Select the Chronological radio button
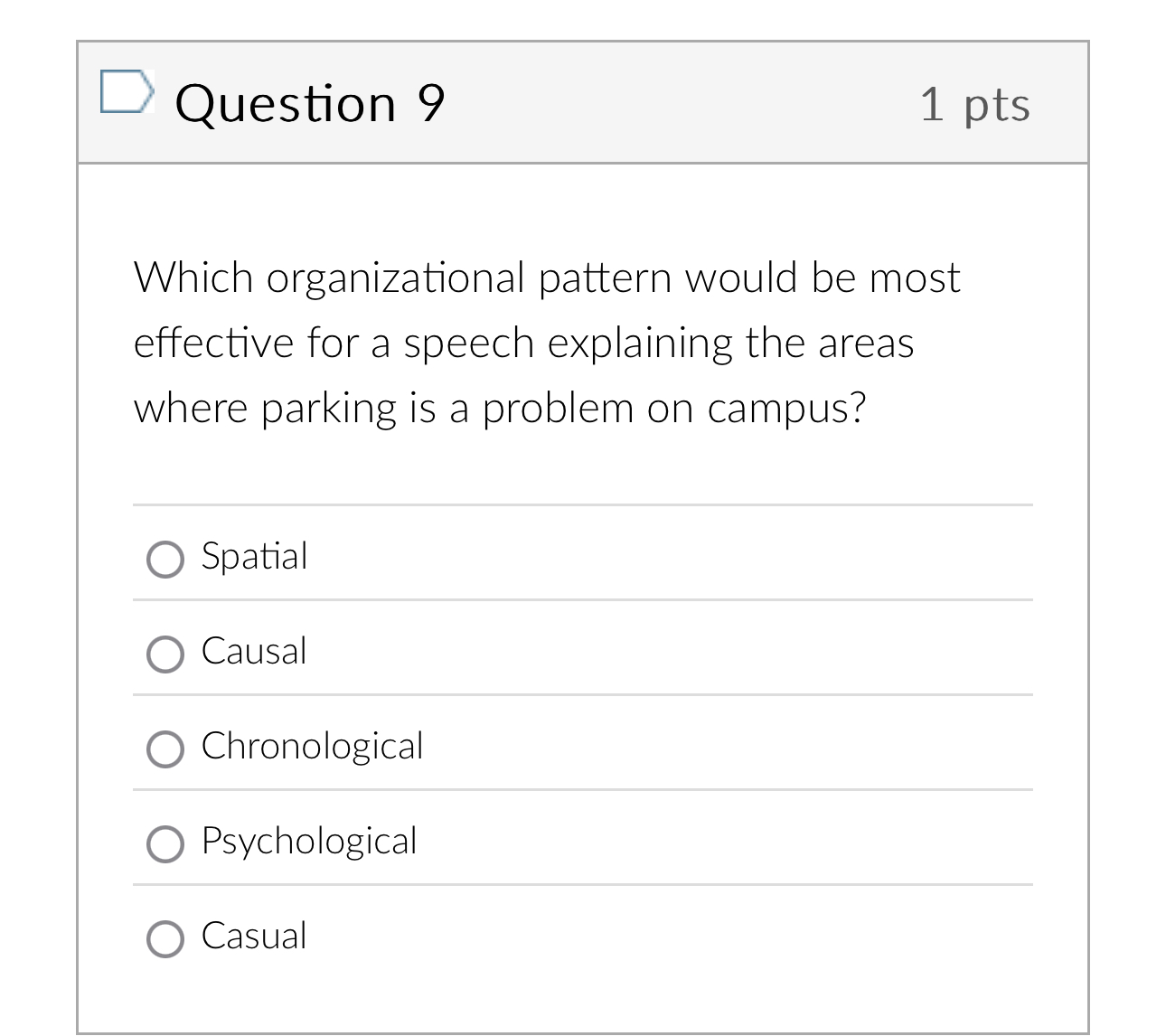The height and width of the screenshot is (1036, 1166). coord(165,749)
